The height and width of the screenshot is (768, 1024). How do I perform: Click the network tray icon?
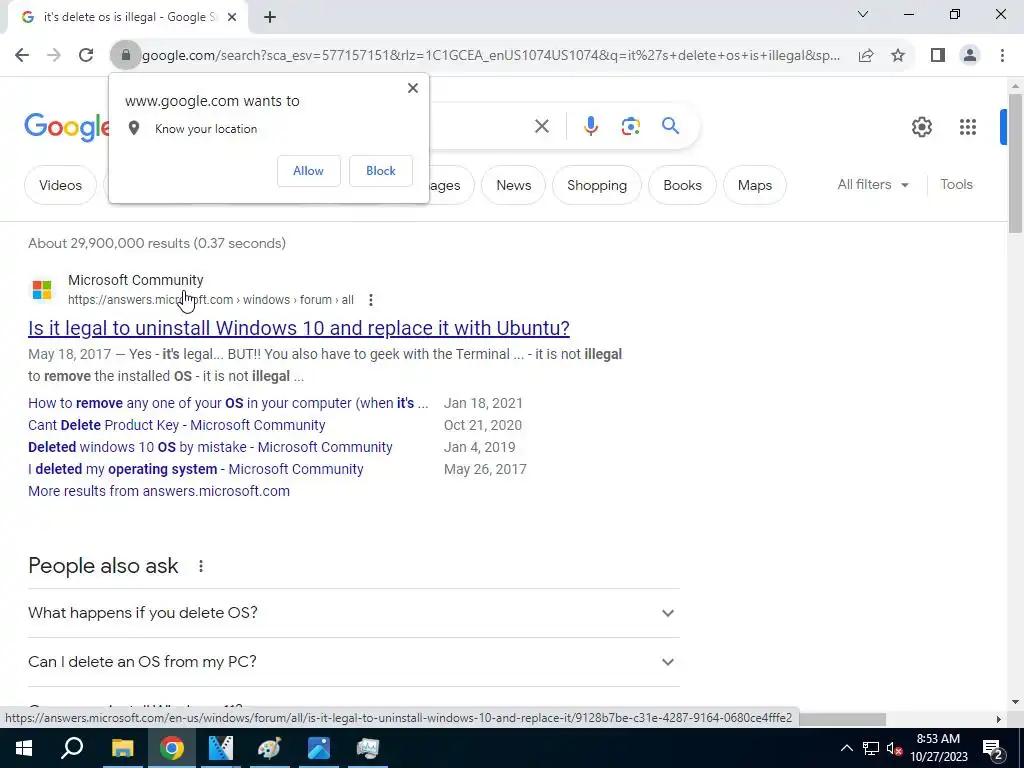click(x=871, y=748)
